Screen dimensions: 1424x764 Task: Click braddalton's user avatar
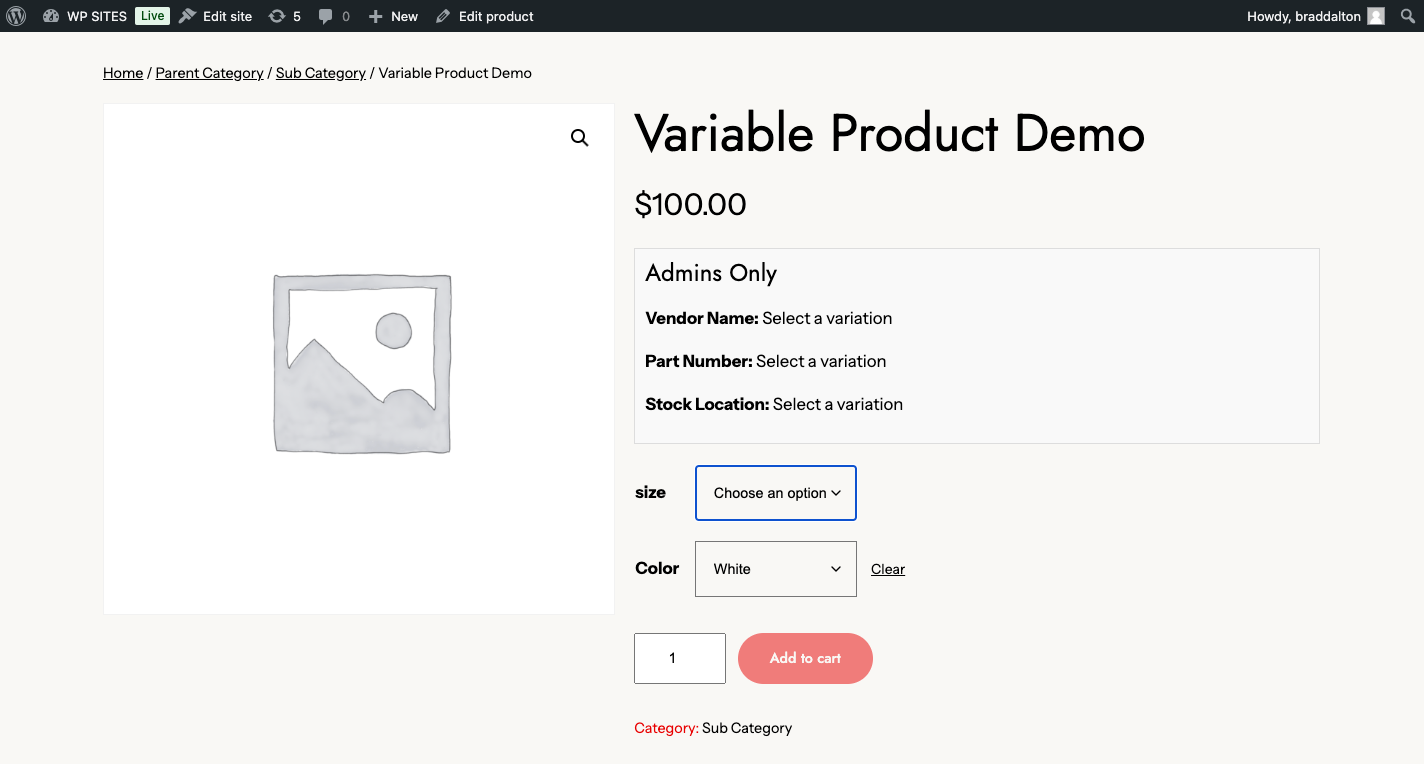1376,16
